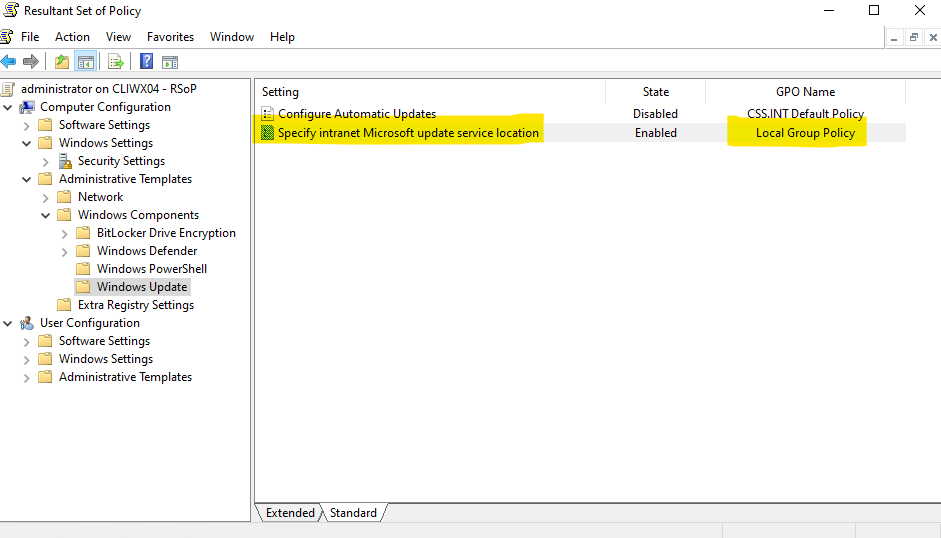Expand the Network node
The height and width of the screenshot is (538, 941).
46,198
